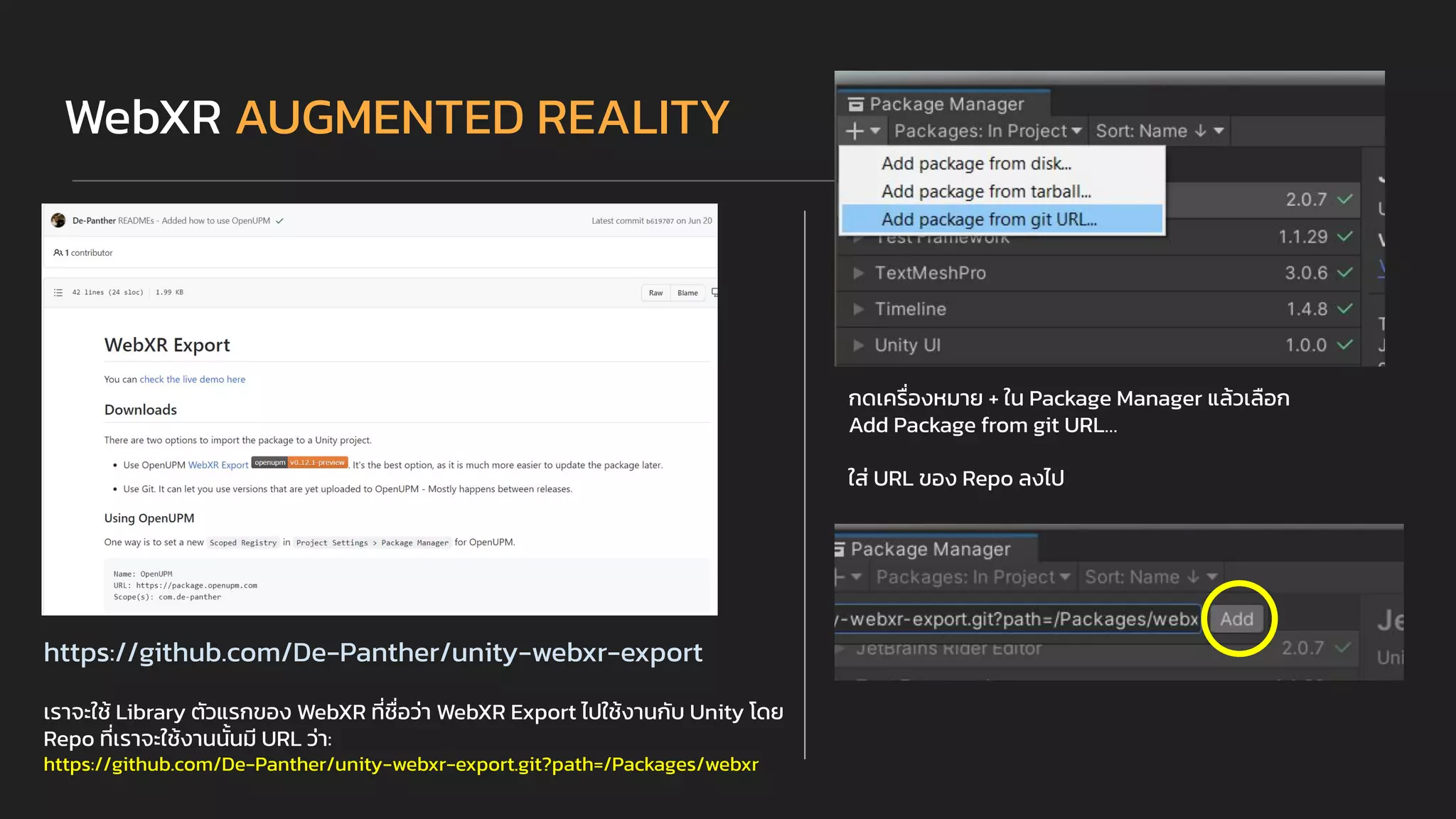Select the Unity UI package name
Image resolution: width=1456 pixels, height=819 pixels.
[x=907, y=346]
